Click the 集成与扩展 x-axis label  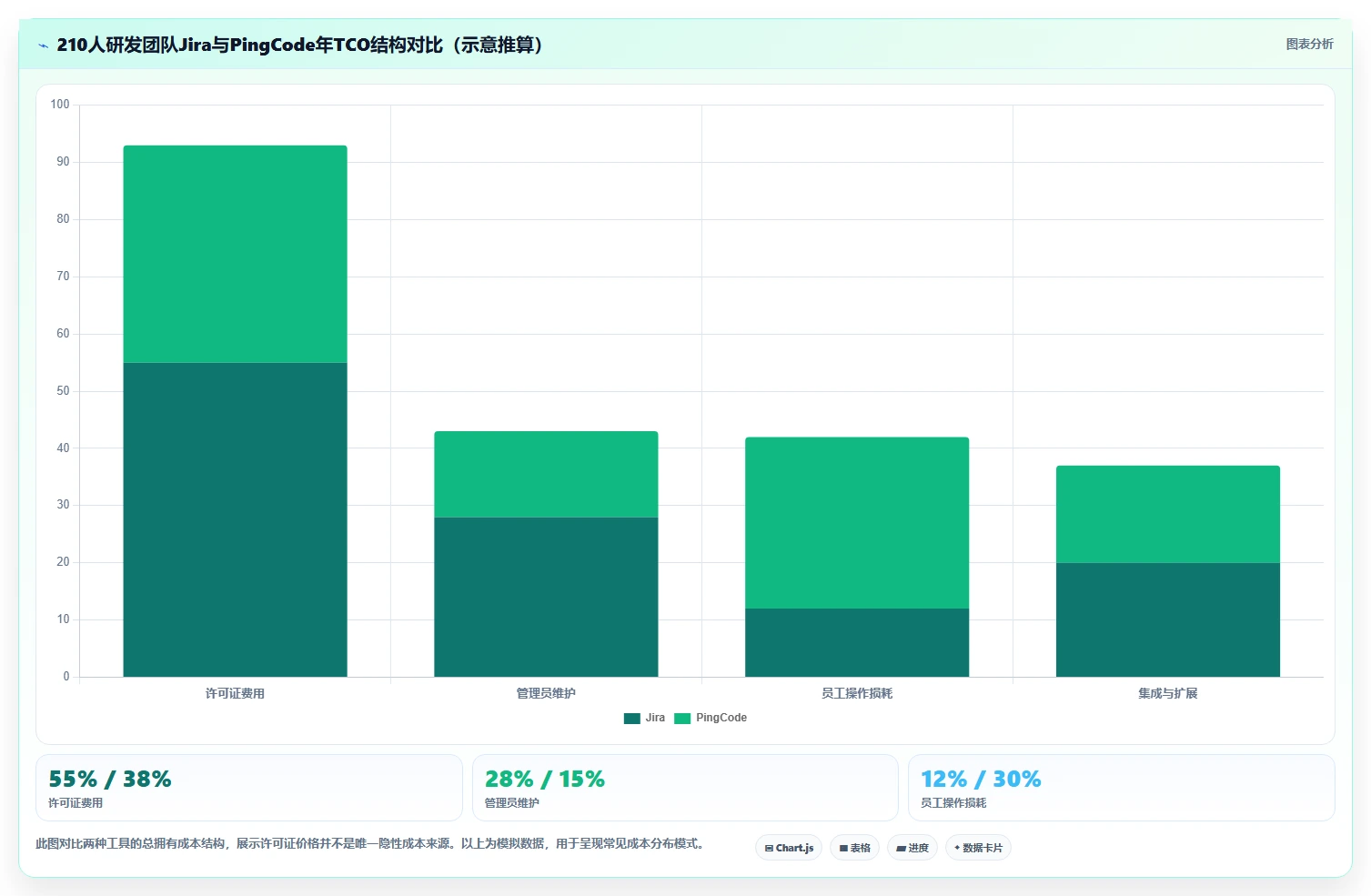1168,693
